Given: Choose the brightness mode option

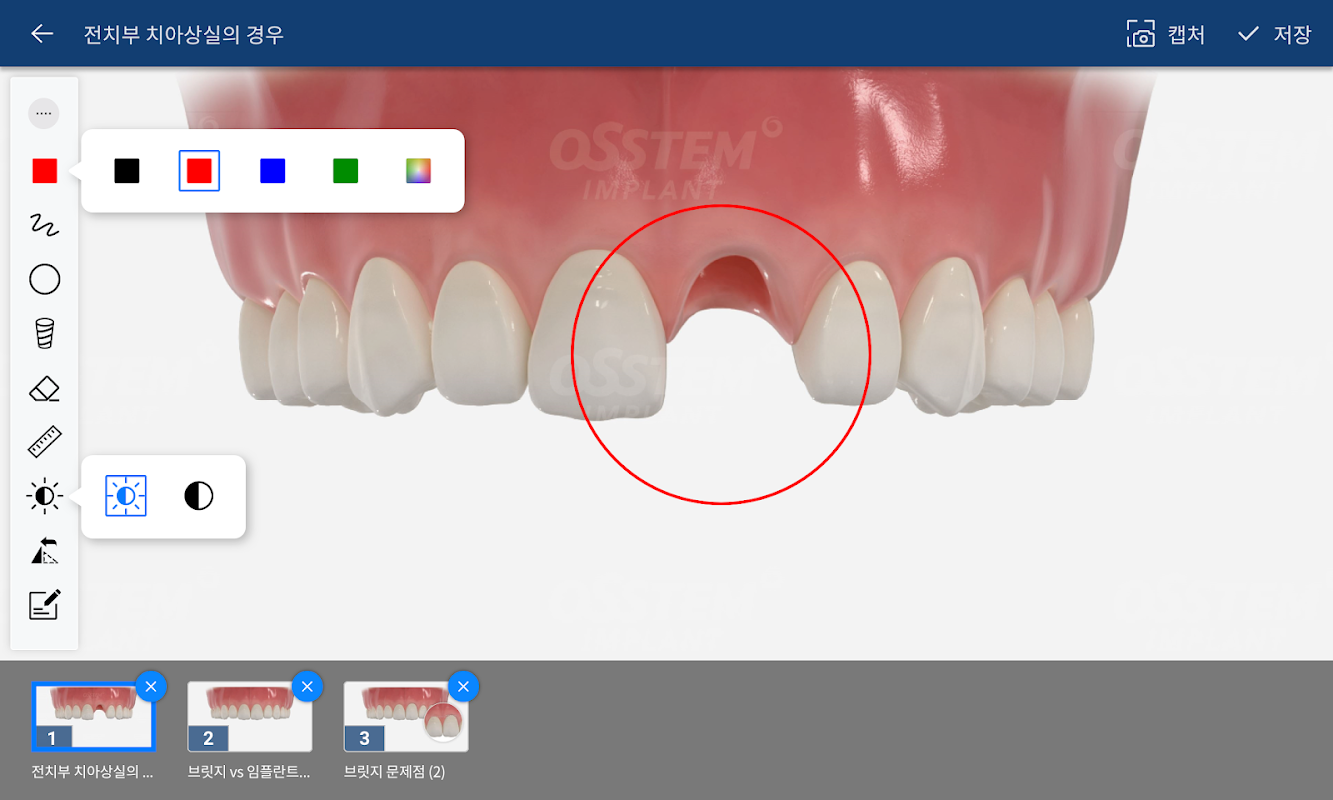Looking at the screenshot, I should coord(126,496).
